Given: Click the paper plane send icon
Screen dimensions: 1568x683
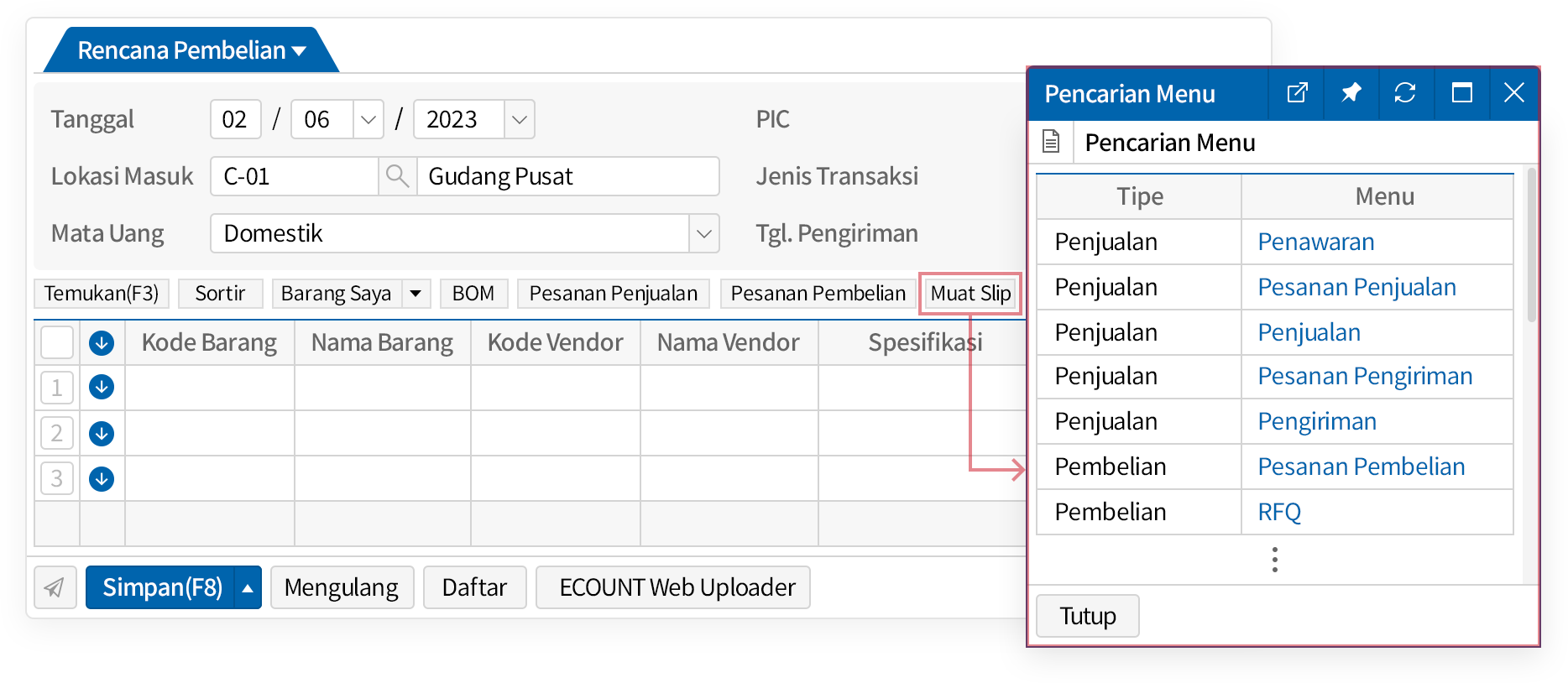Looking at the screenshot, I should (55, 587).
